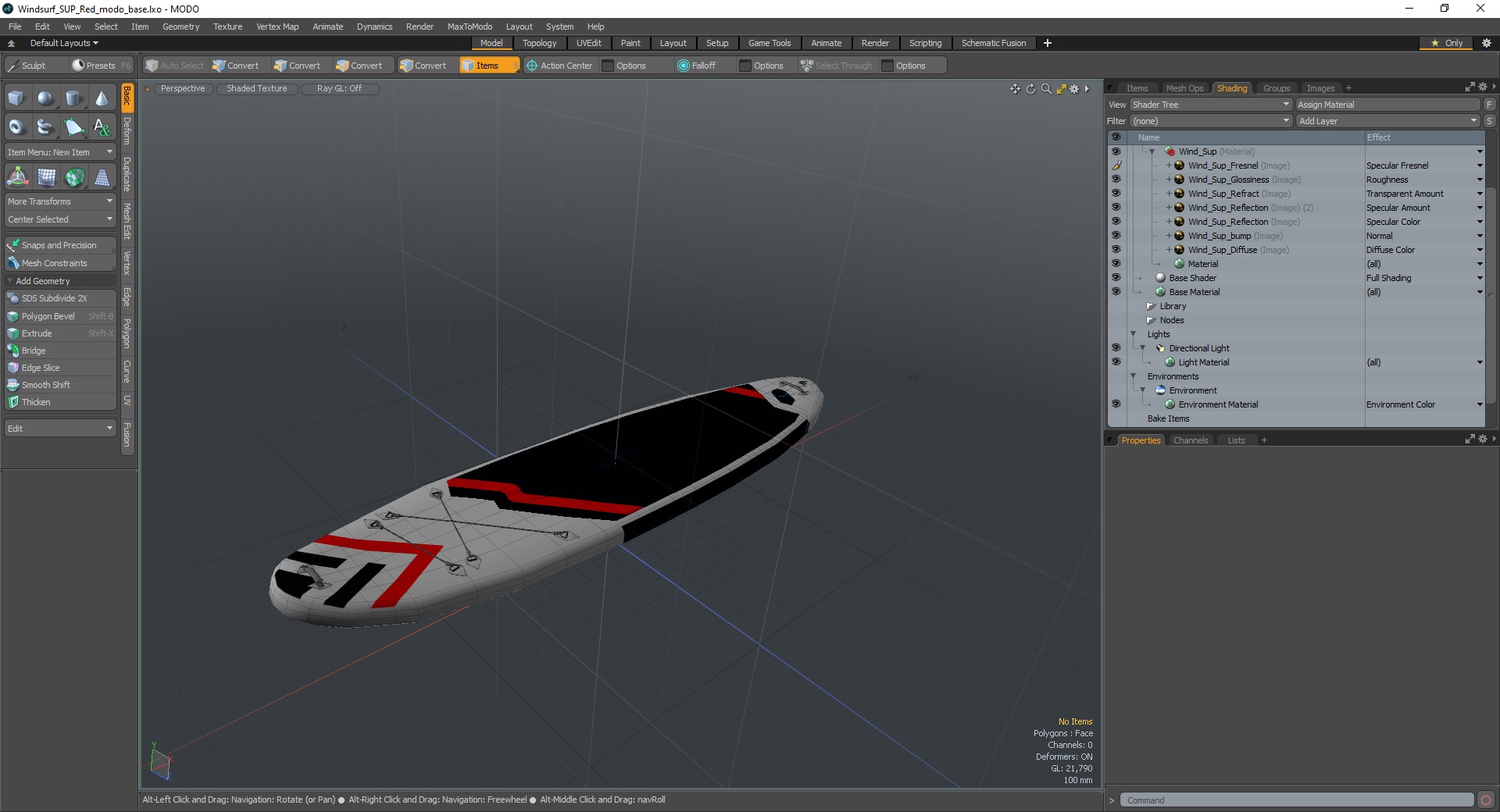Click the Thicken button
1500x812 pixels.
pyautogui.click(x=60, y=402)
